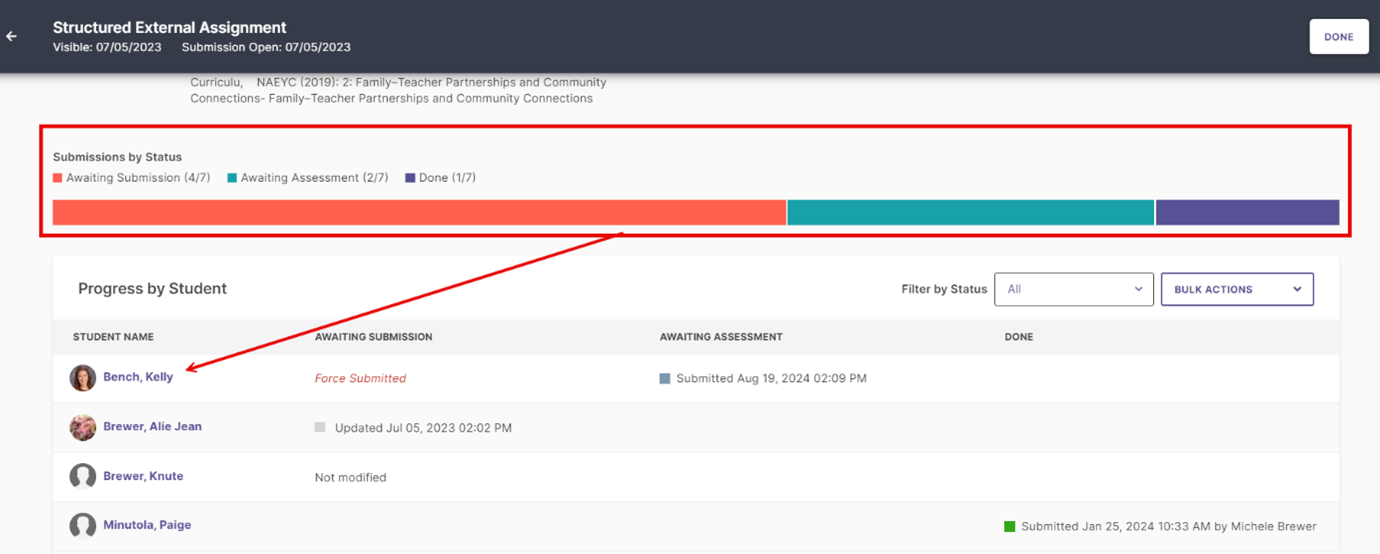The width and height of the screenshot is (1380, 554).
Task: Click the blue-gray Submitted Aug 19 status square
Action: (665, 379)
